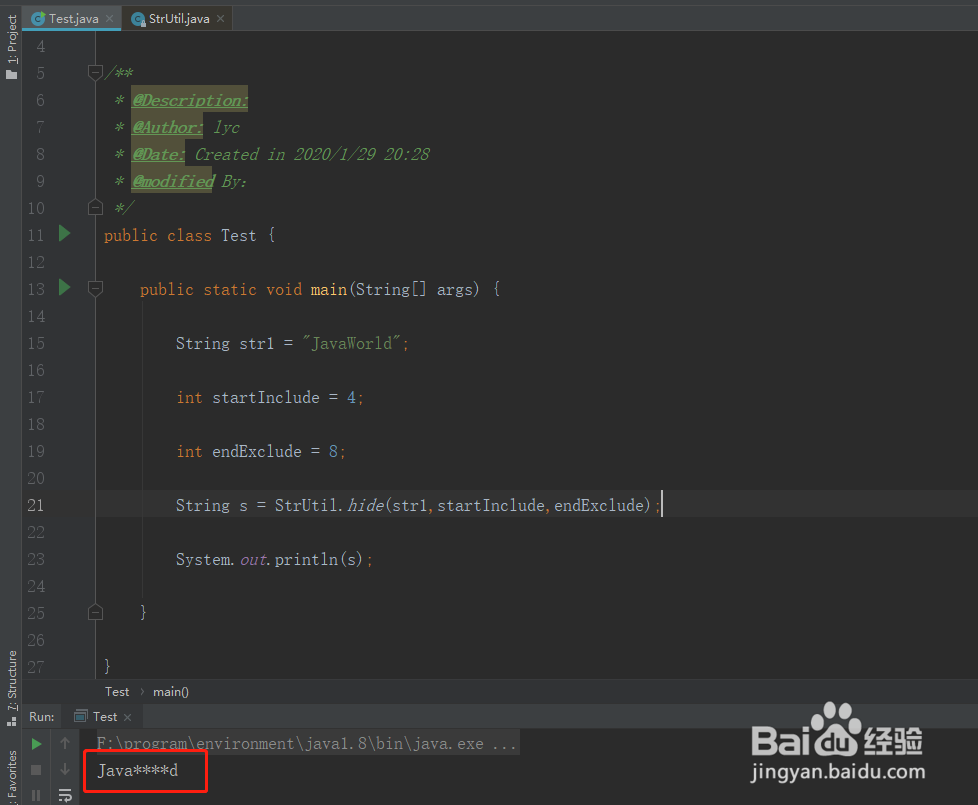Click the endExclude variable declaration on line 19
This screenshot has width=978, height=805.
coord(257,451)
